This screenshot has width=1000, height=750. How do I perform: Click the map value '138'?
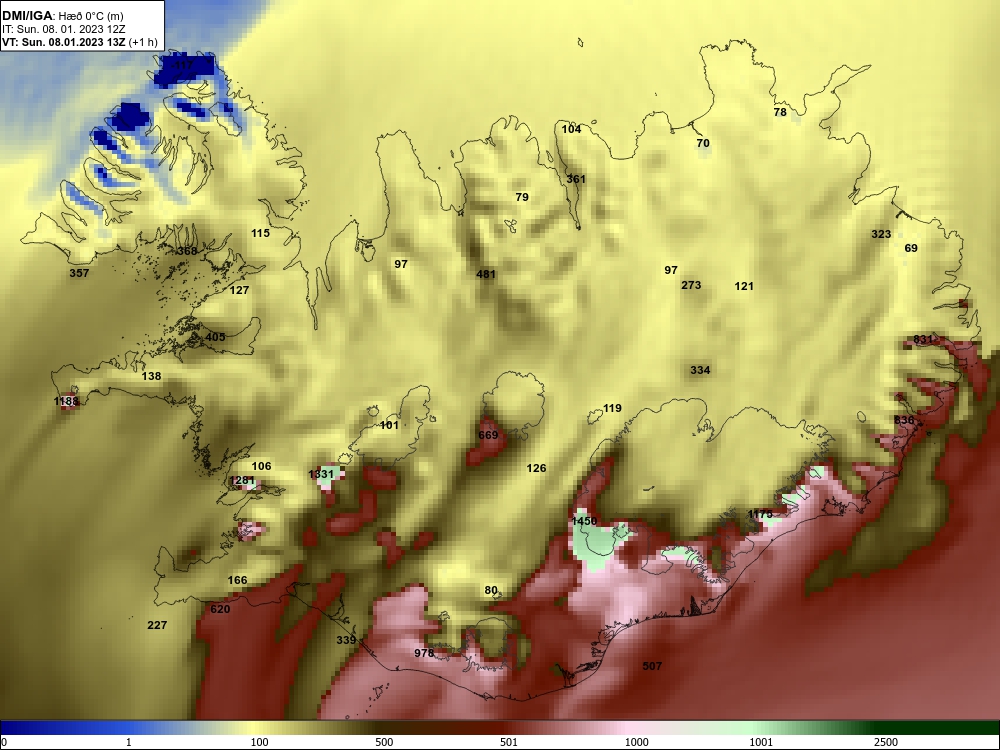click(x=151, y=376)
